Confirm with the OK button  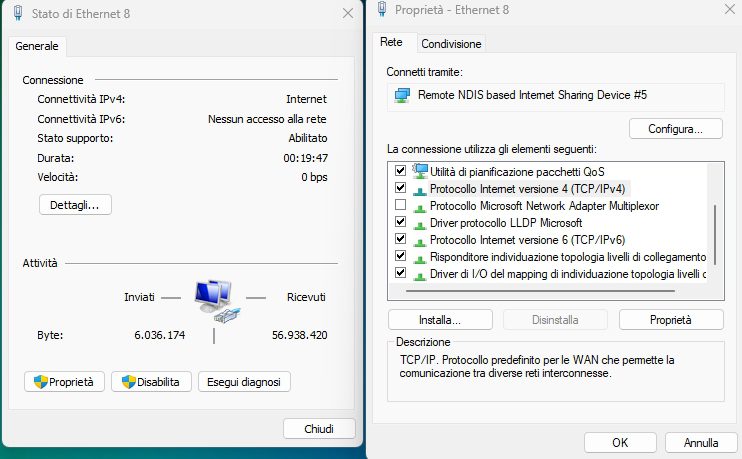click(x=620, y=442)
